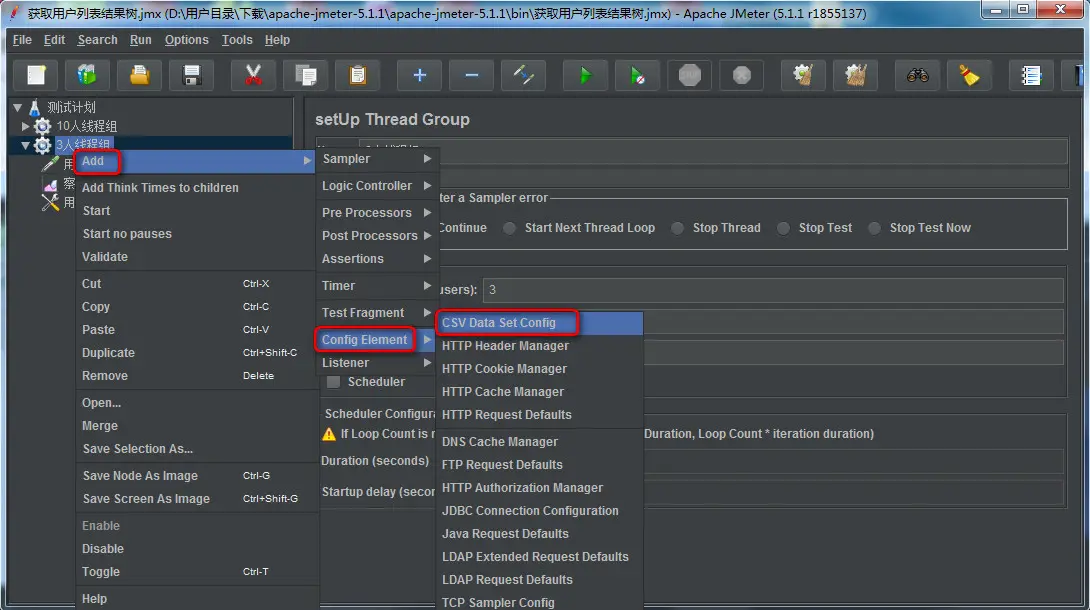The width and height of the screenshot is (1090, 610).
Task: Click the Reset Search icon
Action: pos(970,75)
